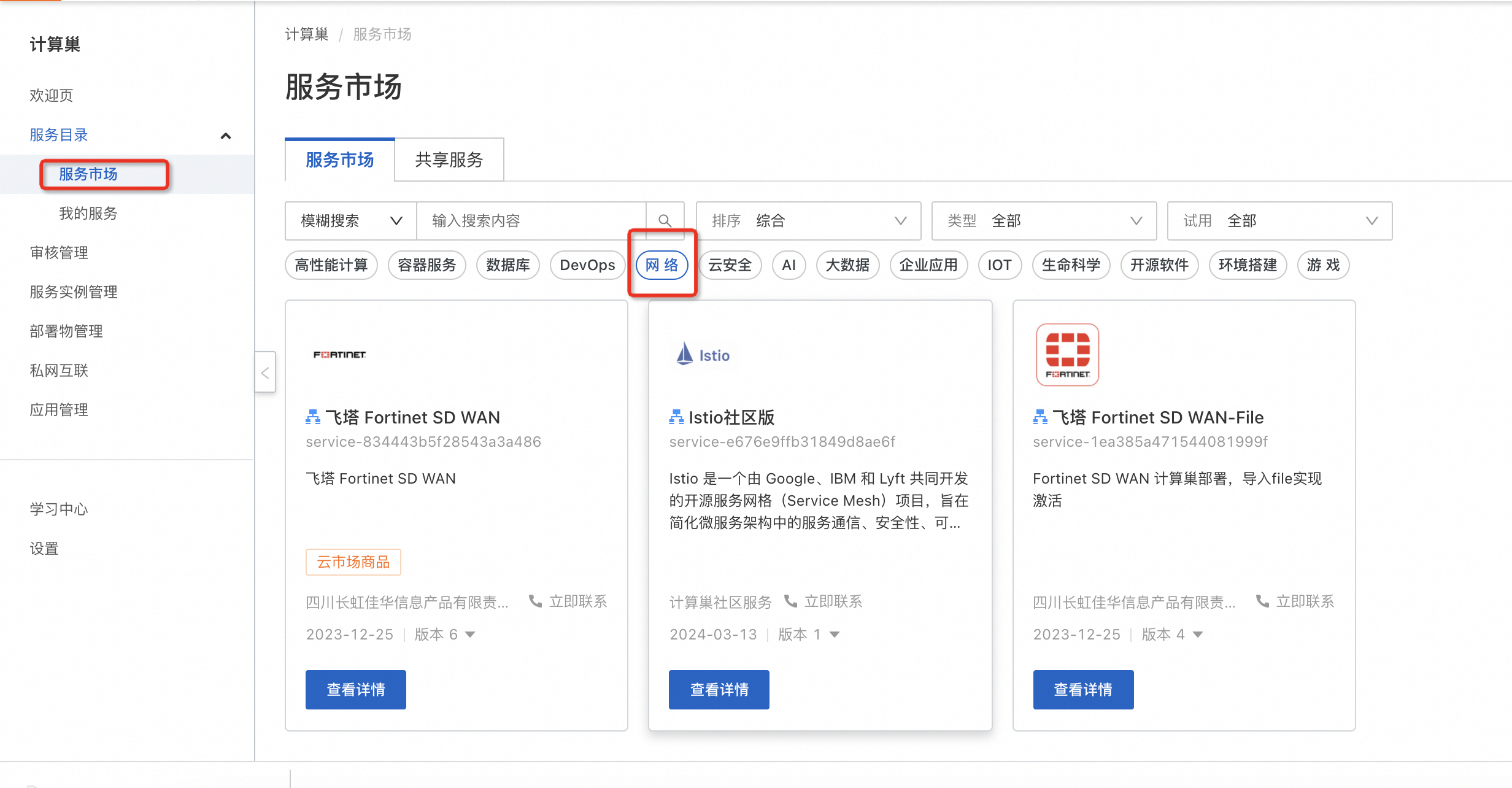Click the network icon beside Istio社区版
This screenshot has height=788, width=1512.
[676, 417]
